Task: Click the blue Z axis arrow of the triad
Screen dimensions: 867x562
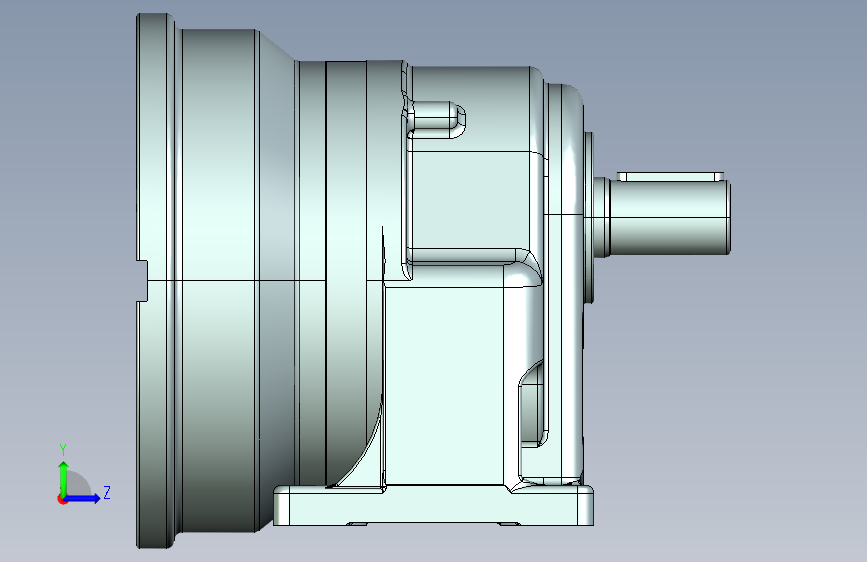Action: [x=83, y=498]
